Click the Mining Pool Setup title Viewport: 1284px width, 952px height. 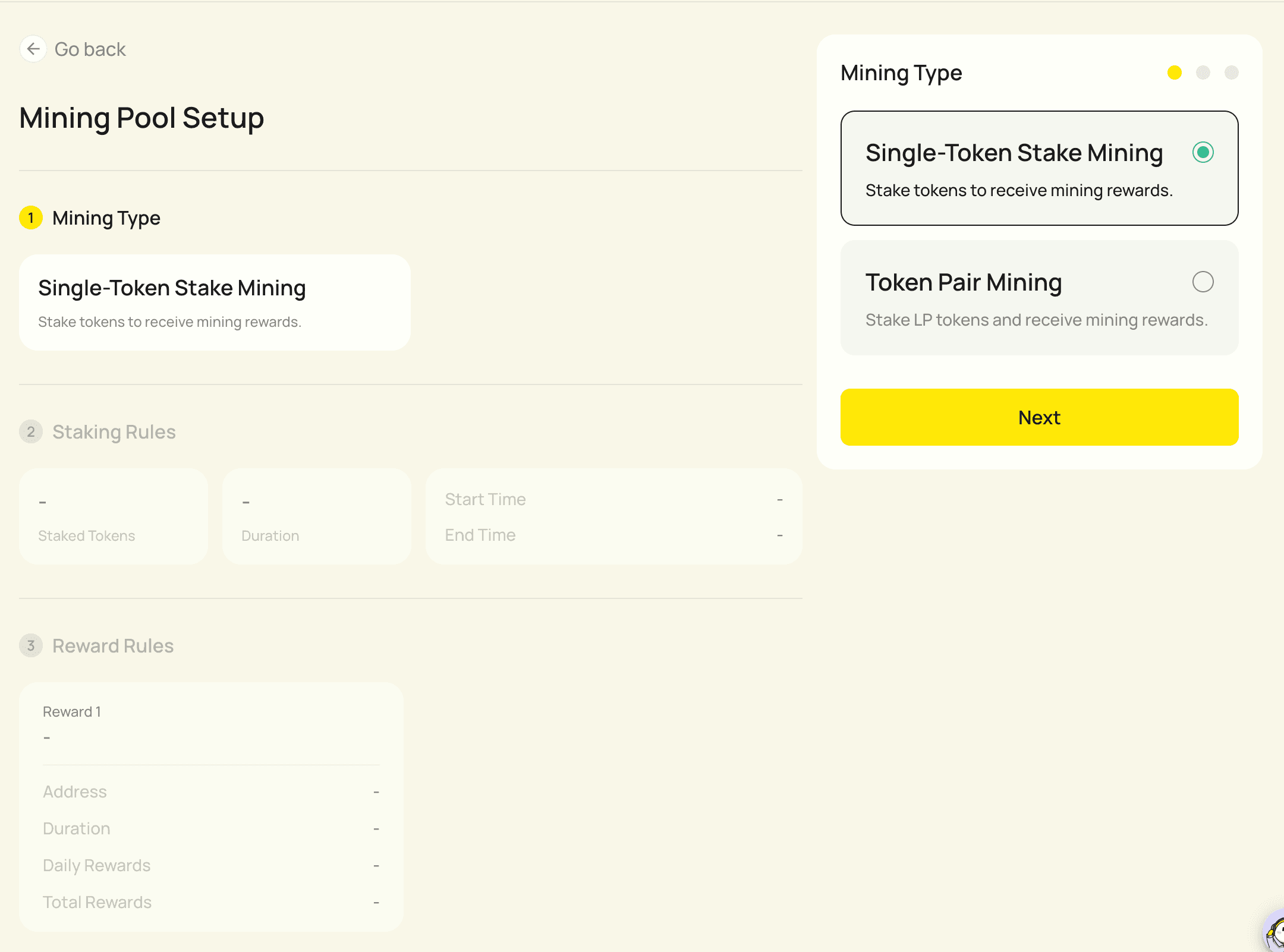[141, 118]
